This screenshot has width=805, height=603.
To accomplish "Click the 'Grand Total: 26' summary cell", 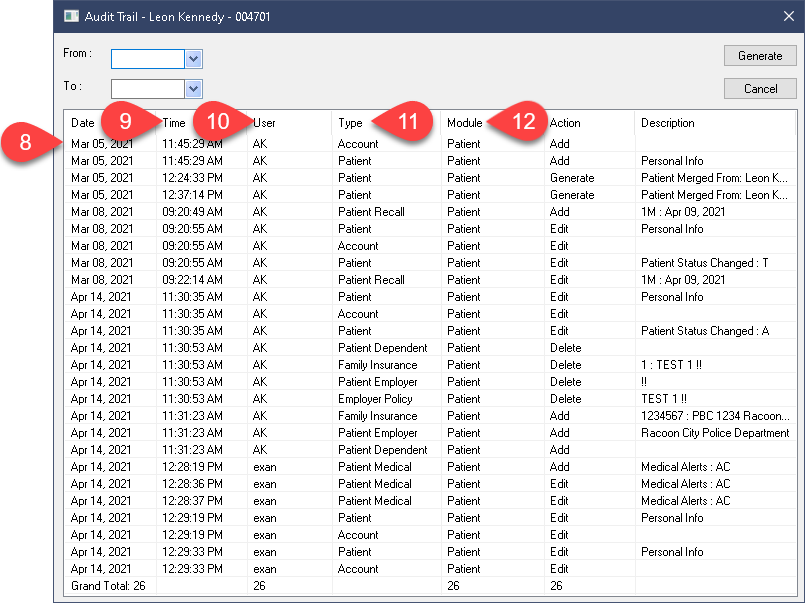I will coord(108,586).
